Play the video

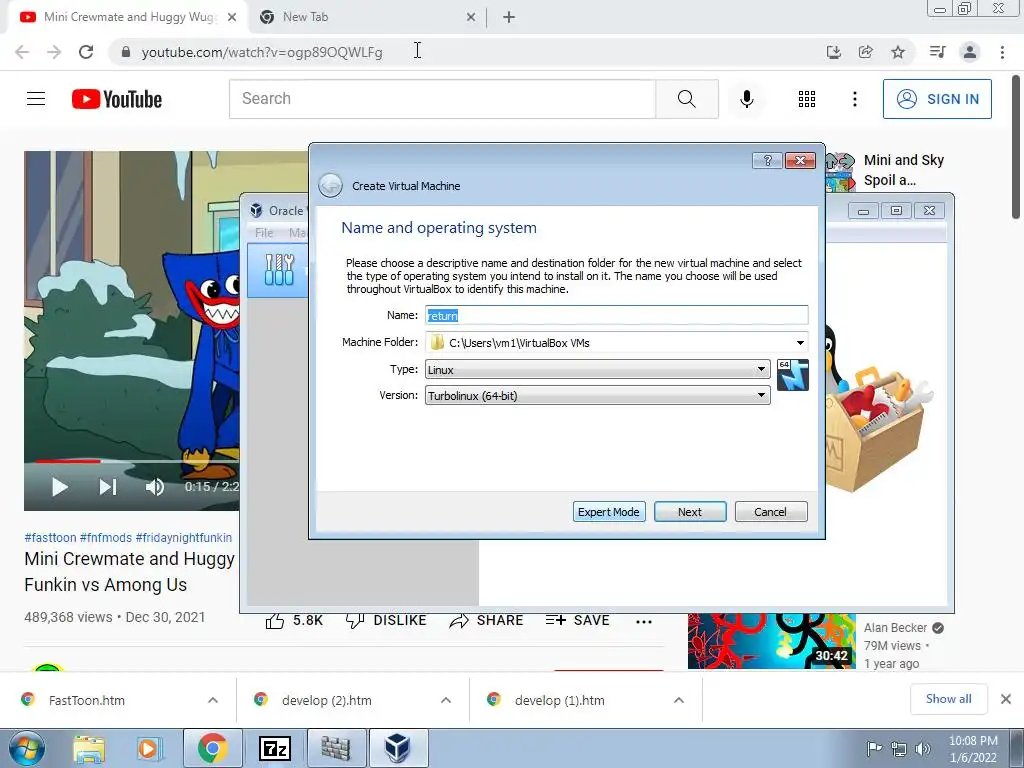pyautogui.click(x=59, y=487)
